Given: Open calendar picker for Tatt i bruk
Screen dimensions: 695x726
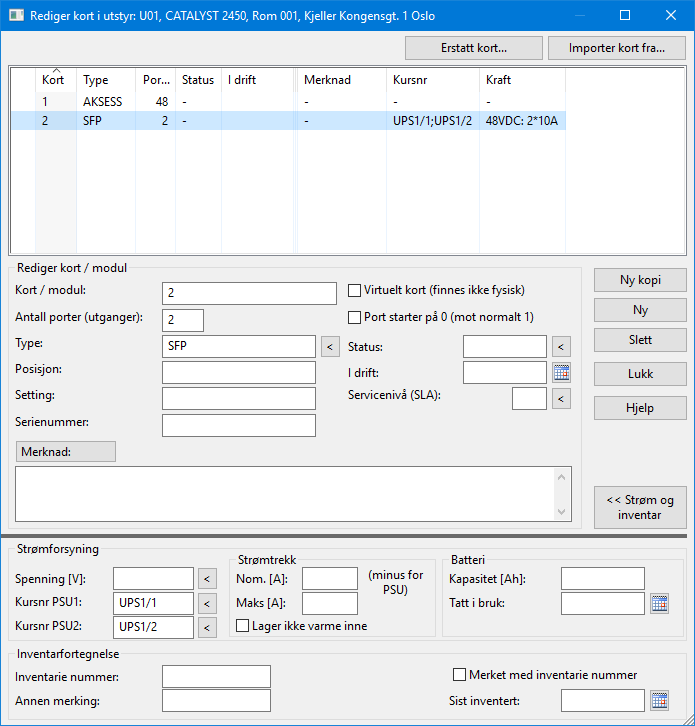Looking at the screenshot, I should [659, 603].
